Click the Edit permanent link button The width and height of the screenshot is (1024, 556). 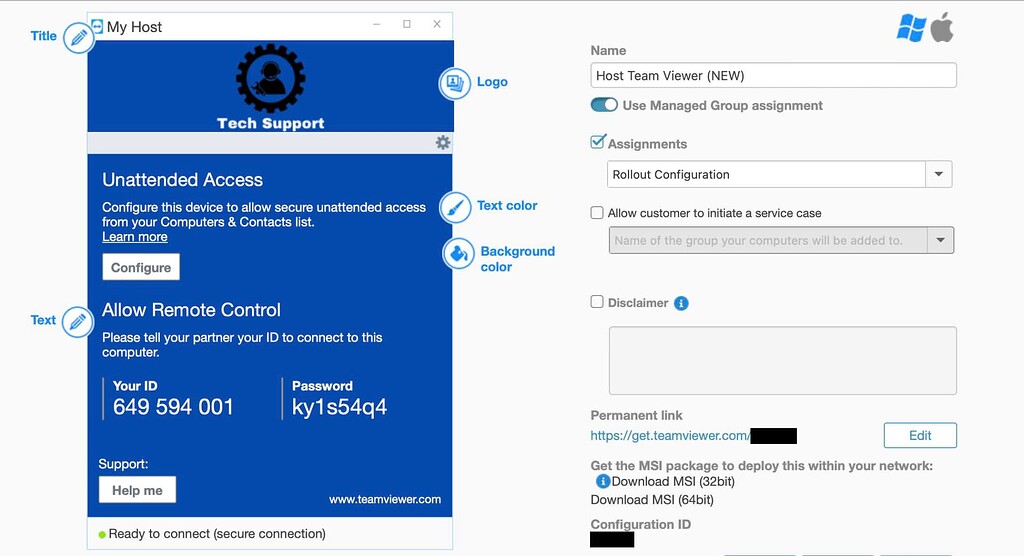click(x=920, y=435)
